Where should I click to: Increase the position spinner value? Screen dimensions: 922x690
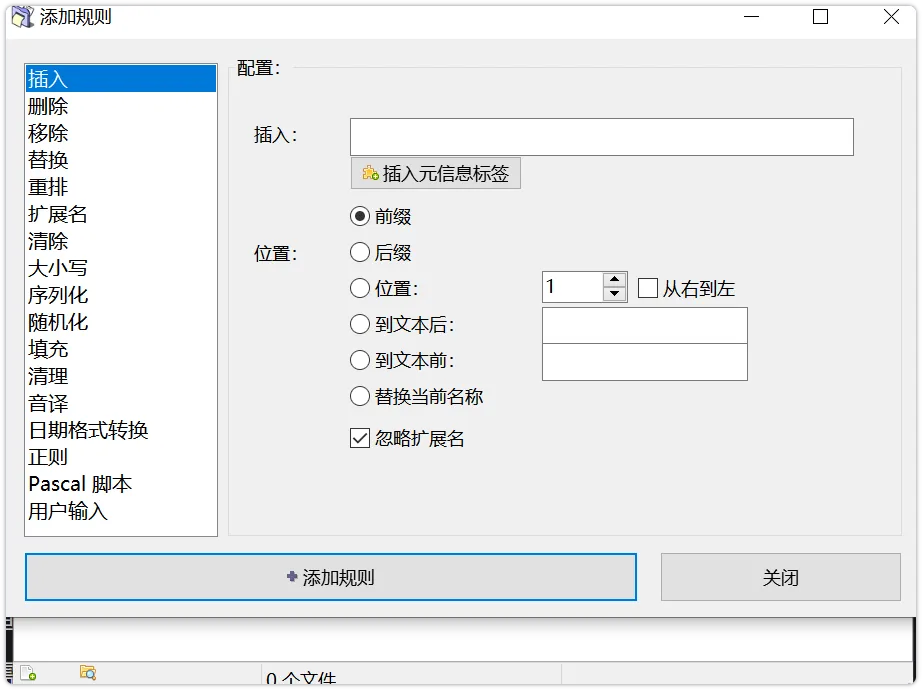point(614,279)
